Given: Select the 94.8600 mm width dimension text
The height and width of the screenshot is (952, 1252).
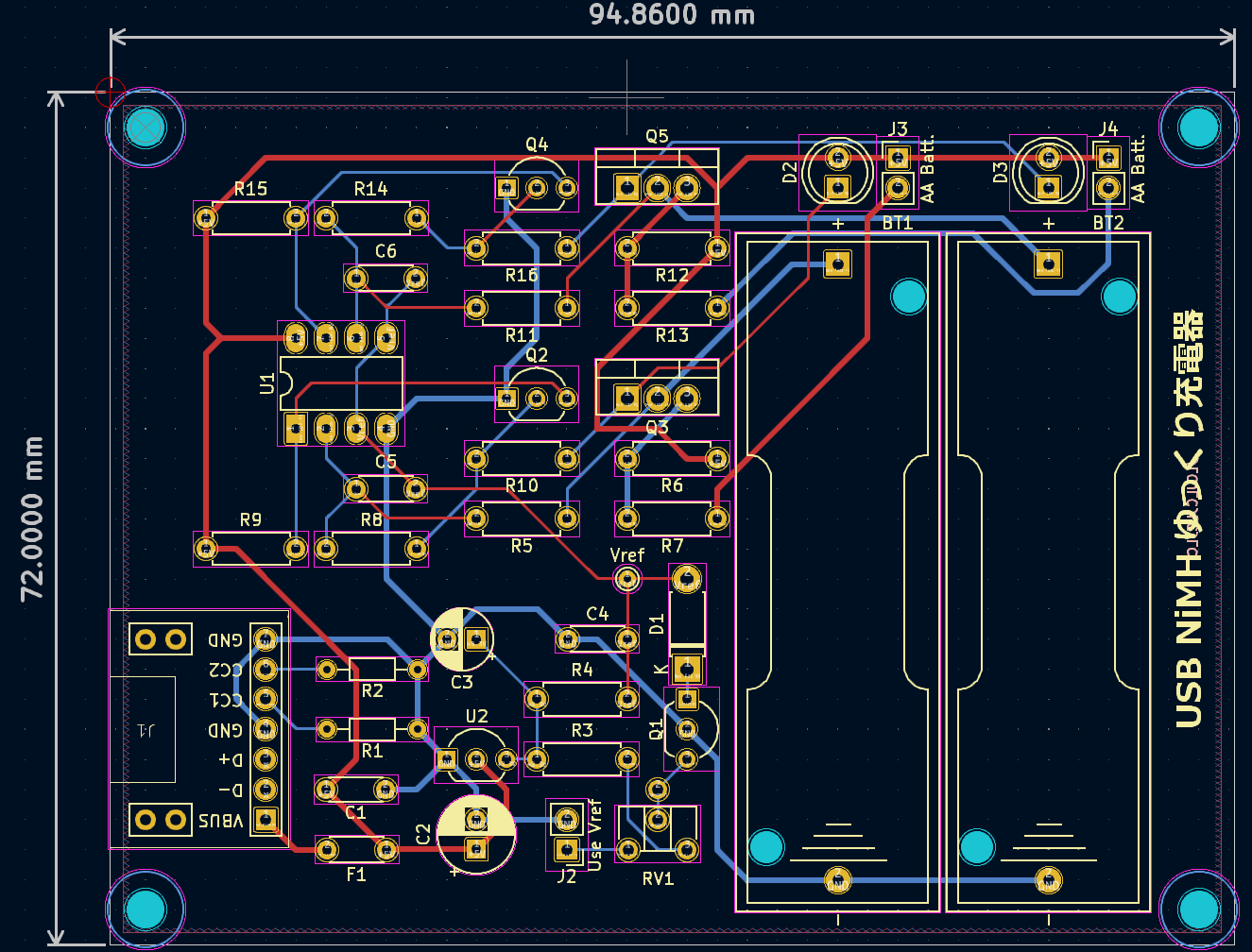Looking at the screenshot, I should pyautogui.click(x=672, y=15).
